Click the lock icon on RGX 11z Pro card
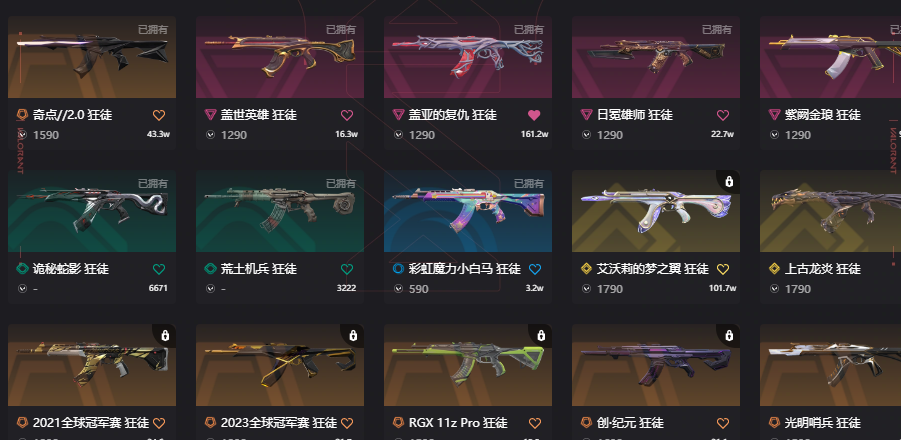Viewport: 901px width, 440px height. coord(541,335)
